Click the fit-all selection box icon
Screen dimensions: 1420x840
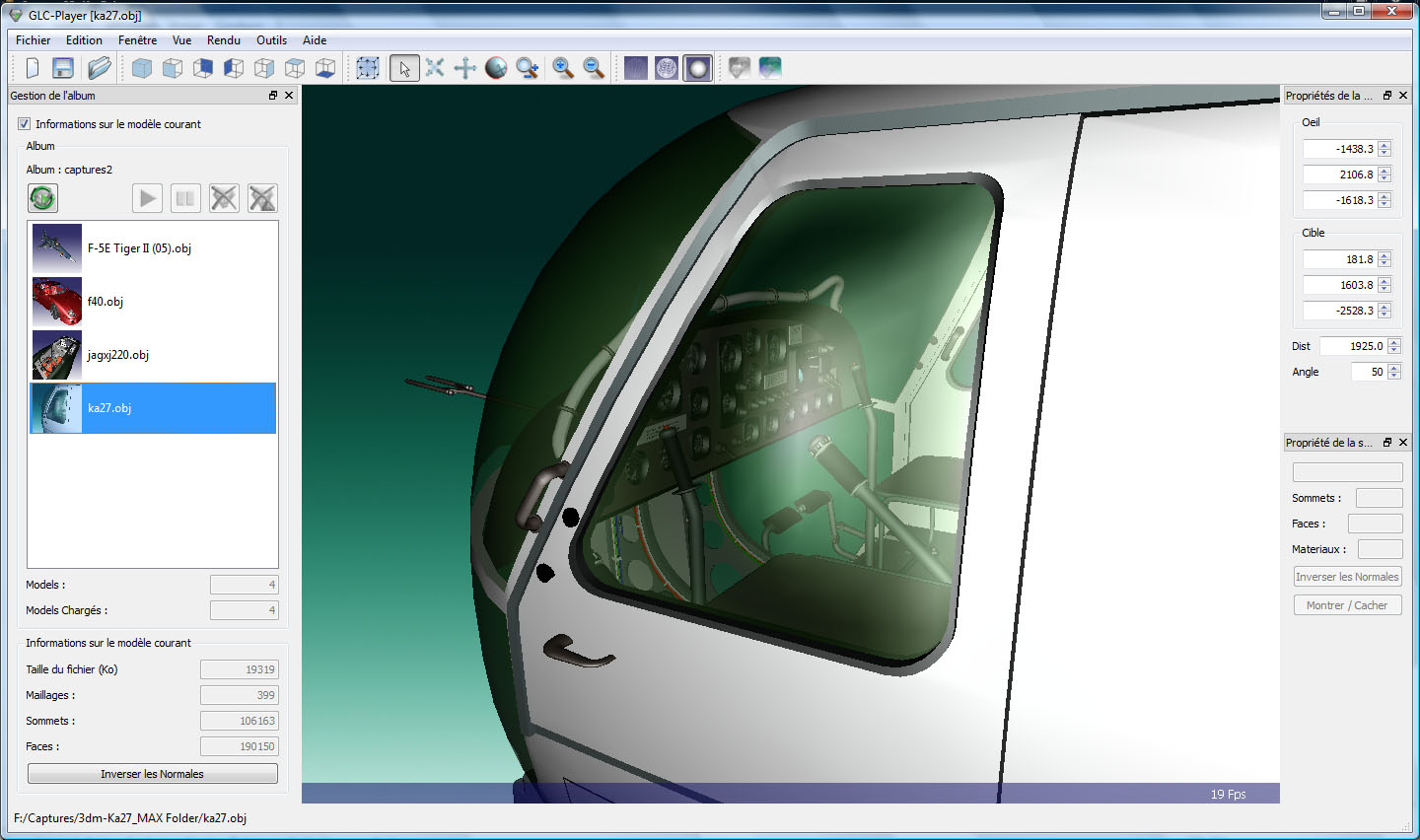[x=368, y=68]
